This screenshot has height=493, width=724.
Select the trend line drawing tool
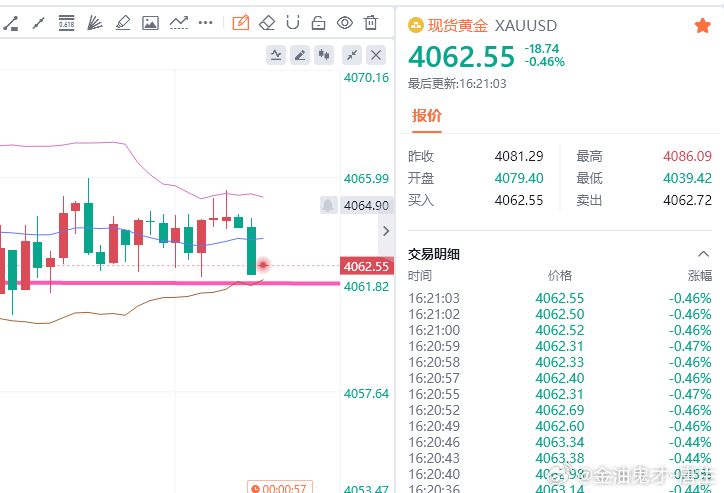pyautogui.click(x=11, y=23)
